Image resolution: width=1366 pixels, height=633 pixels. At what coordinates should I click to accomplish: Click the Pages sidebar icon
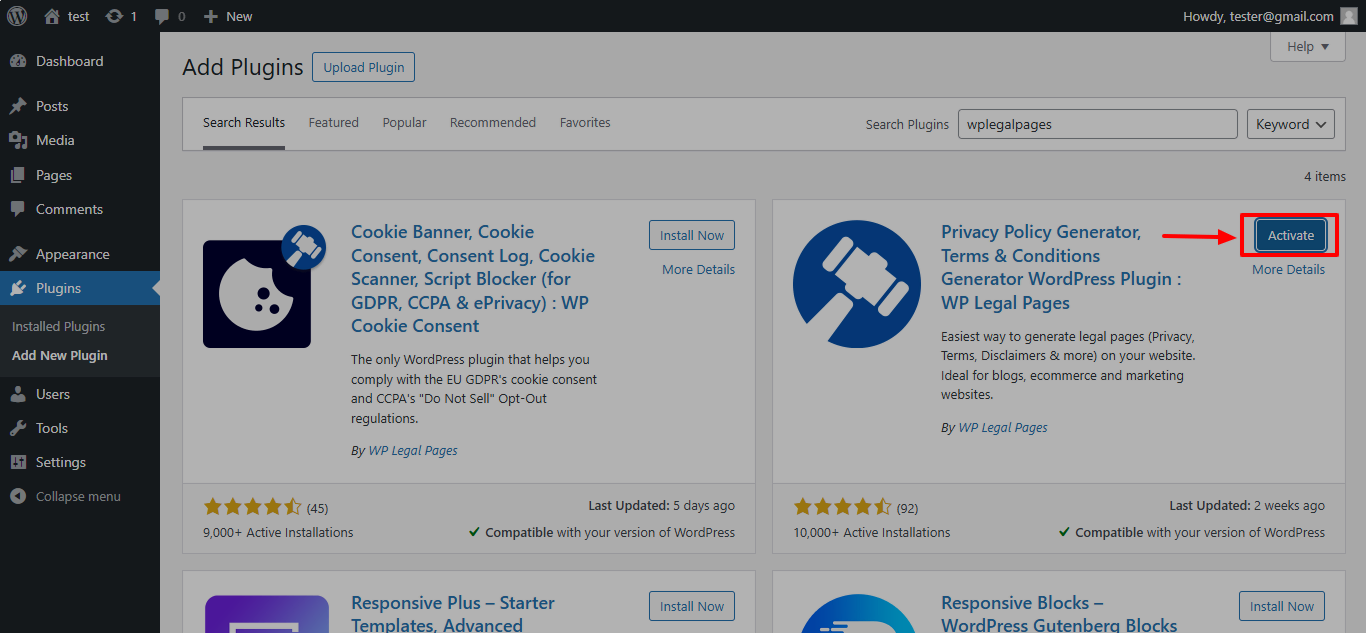coord(18,175)
